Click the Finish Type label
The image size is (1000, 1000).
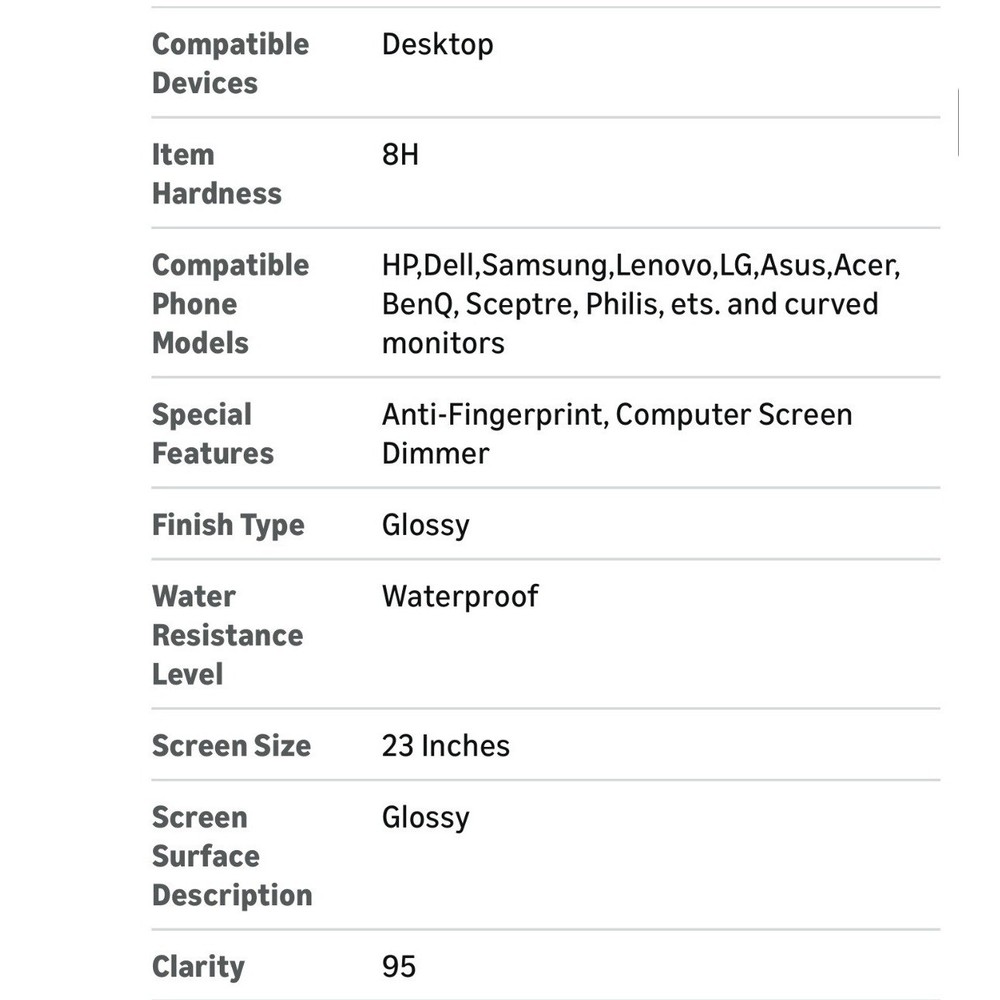coord(228,525)
